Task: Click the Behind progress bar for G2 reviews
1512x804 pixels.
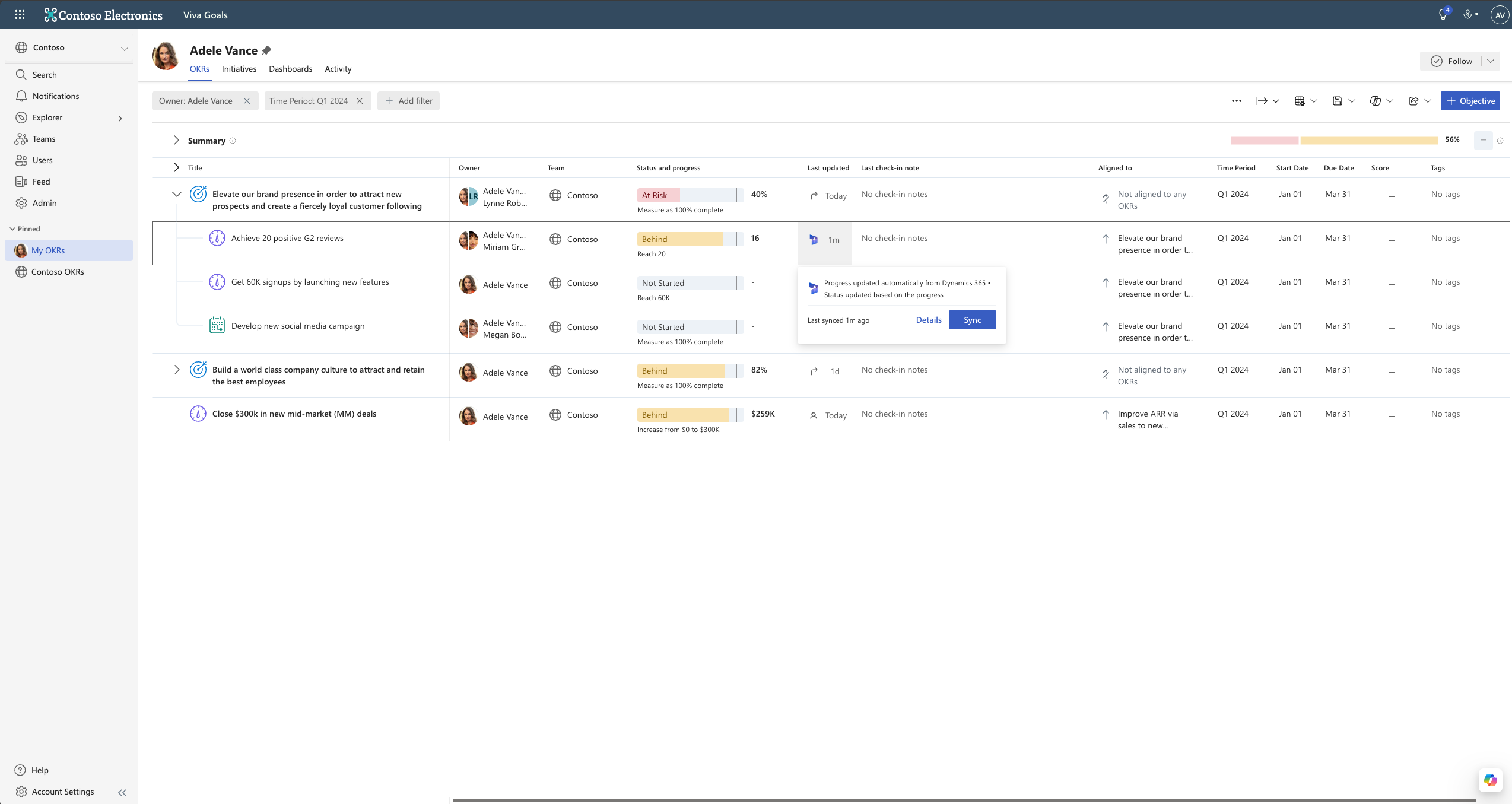Action: click(688, 239)
